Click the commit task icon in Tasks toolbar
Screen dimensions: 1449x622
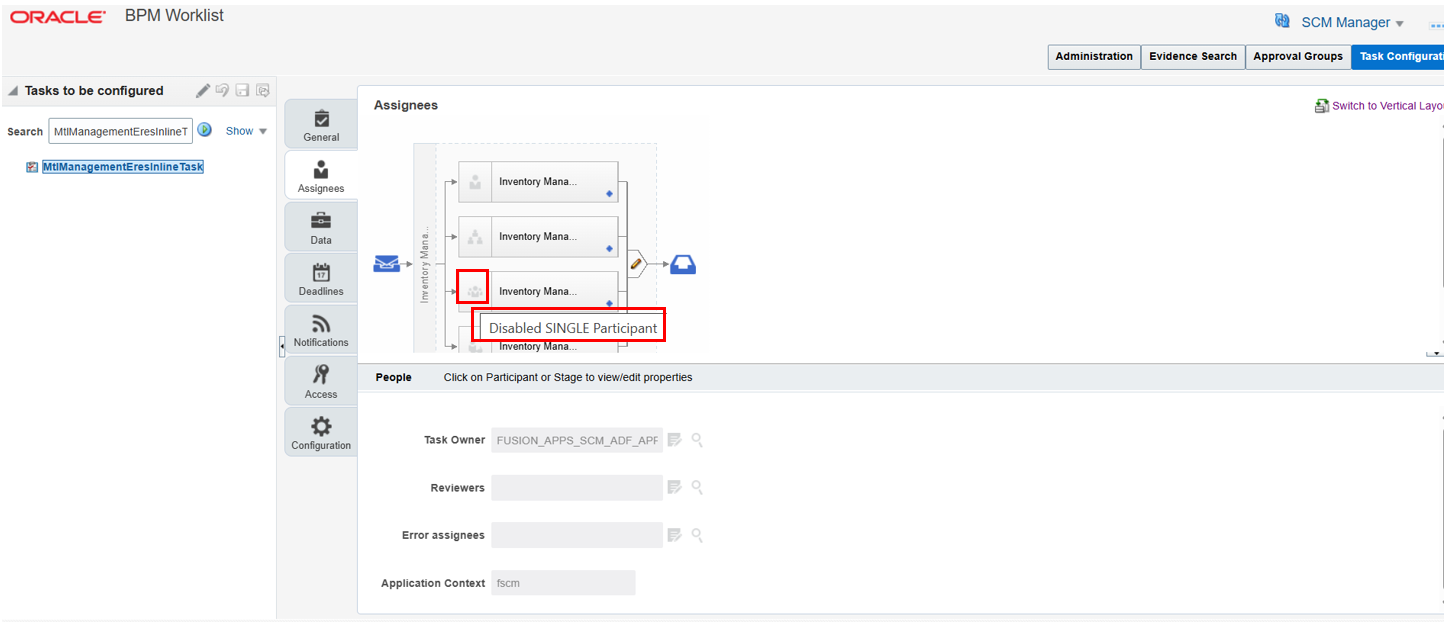[262, 90]
